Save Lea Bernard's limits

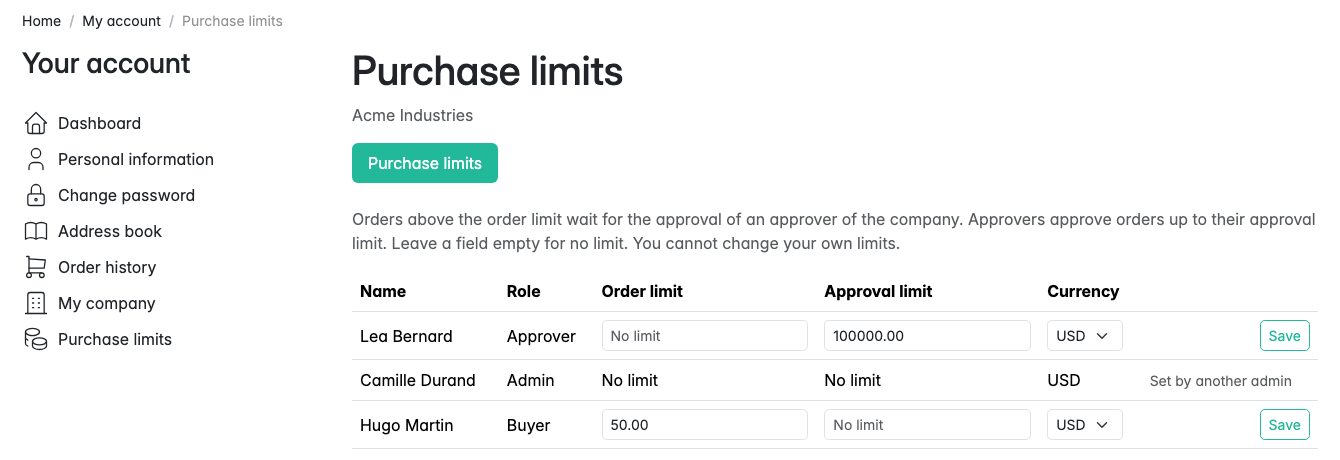click(x=1284, y=336)
